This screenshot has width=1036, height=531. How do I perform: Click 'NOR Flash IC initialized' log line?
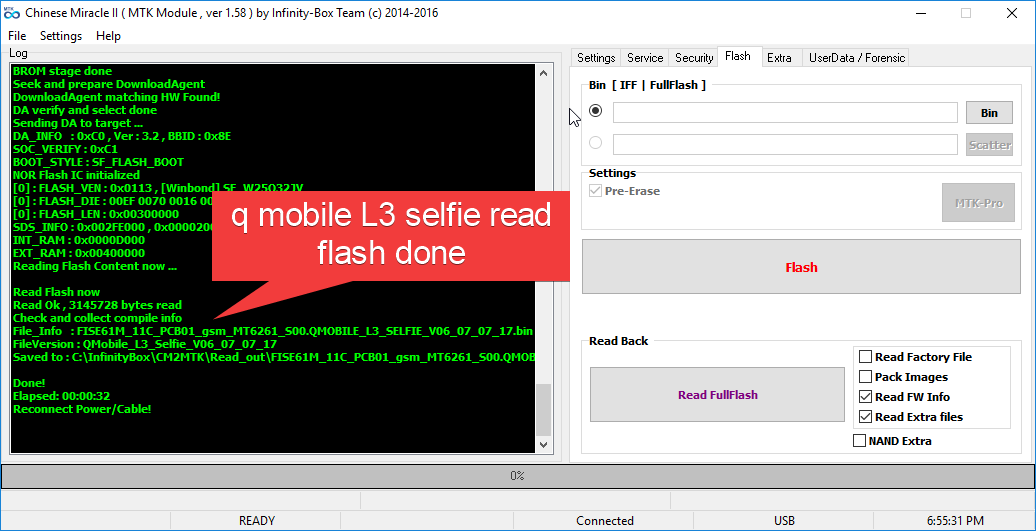coord(76,175)
